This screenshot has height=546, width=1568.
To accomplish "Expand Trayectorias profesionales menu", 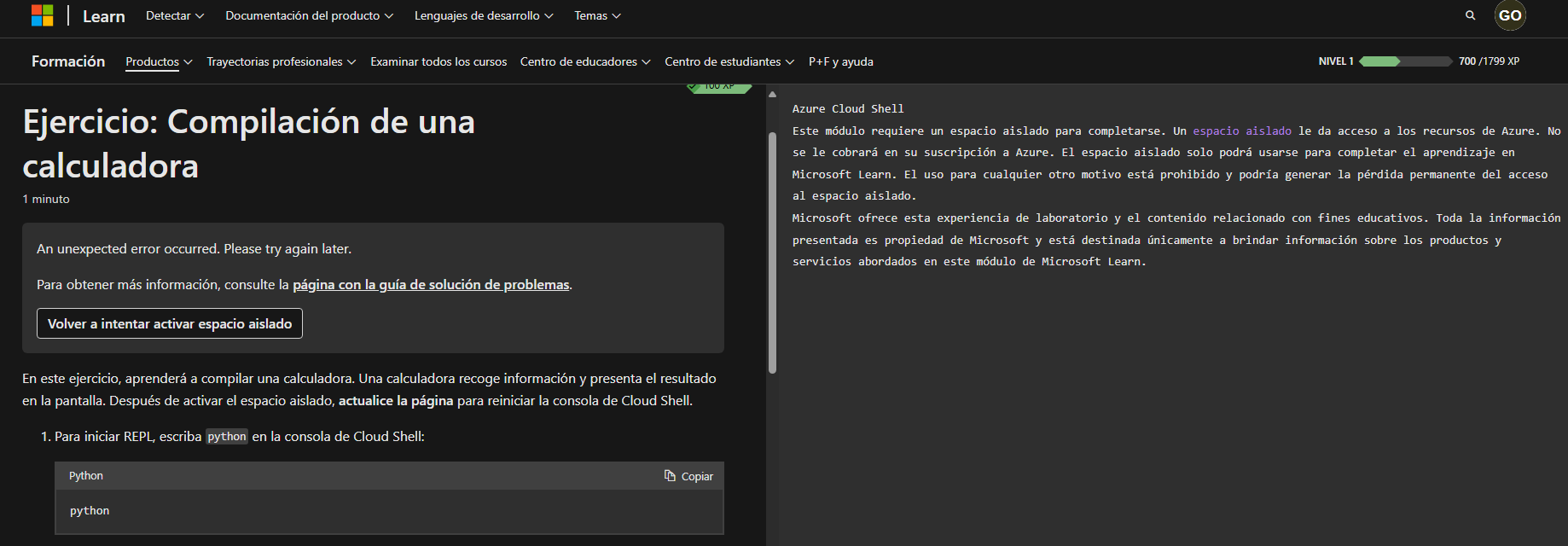I will pos(282,61).
